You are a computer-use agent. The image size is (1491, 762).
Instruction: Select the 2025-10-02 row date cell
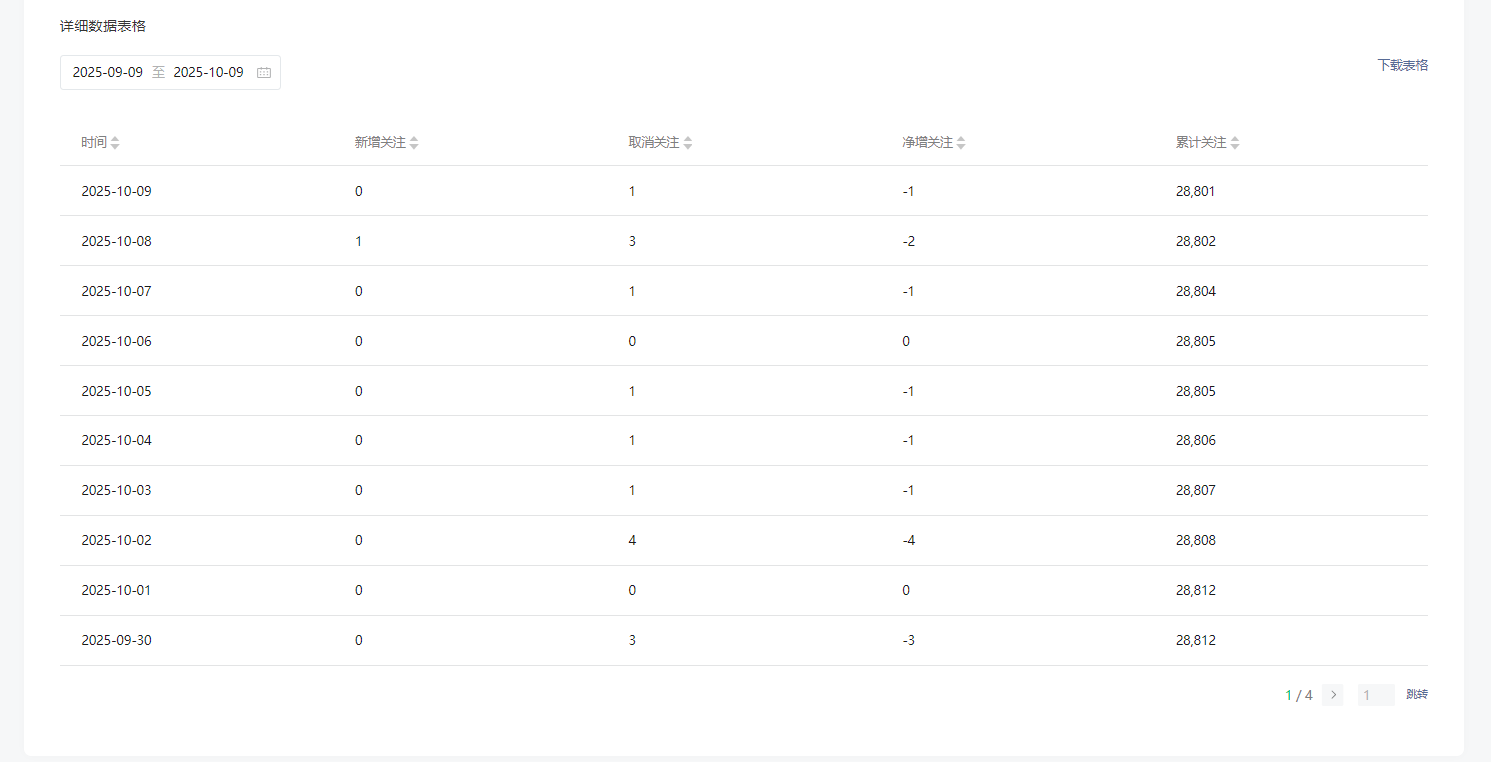116,541
